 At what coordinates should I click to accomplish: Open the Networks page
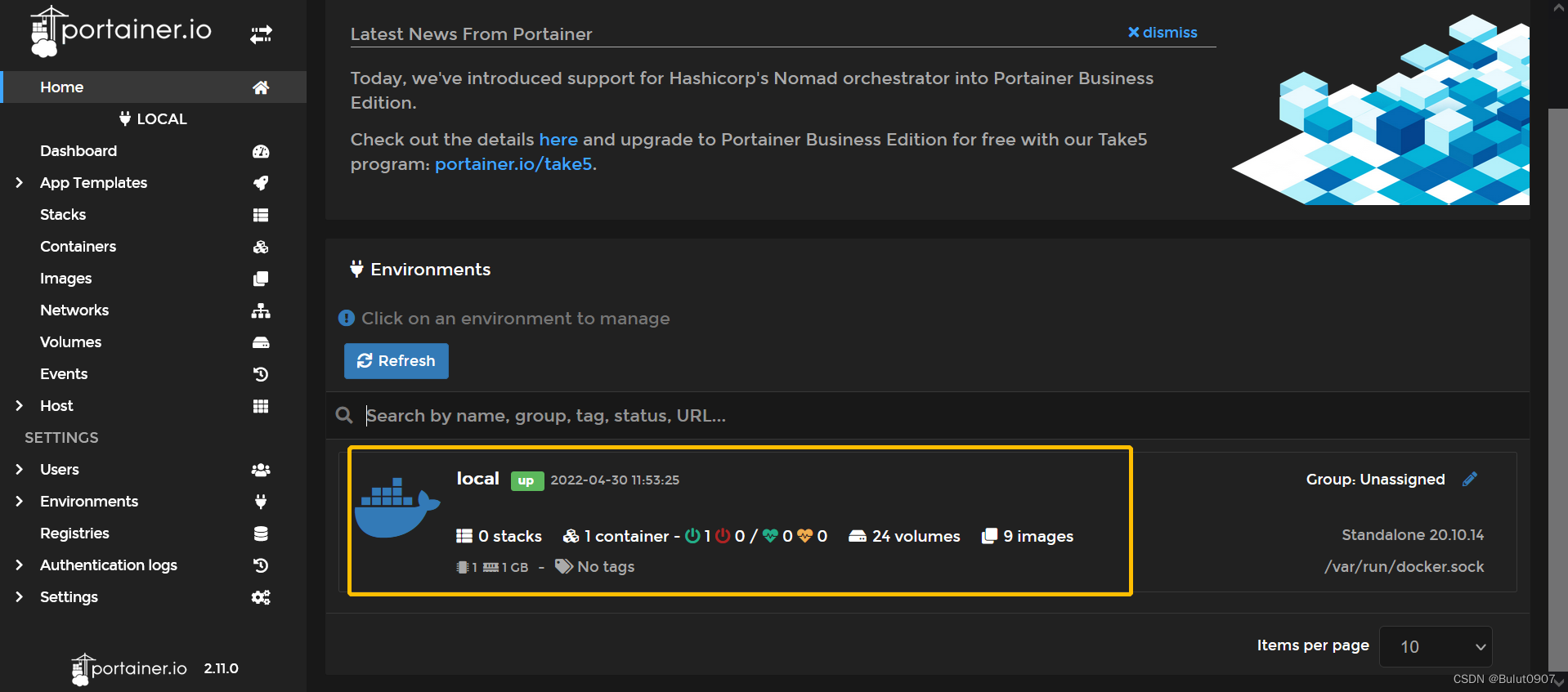tap(74, 310)
